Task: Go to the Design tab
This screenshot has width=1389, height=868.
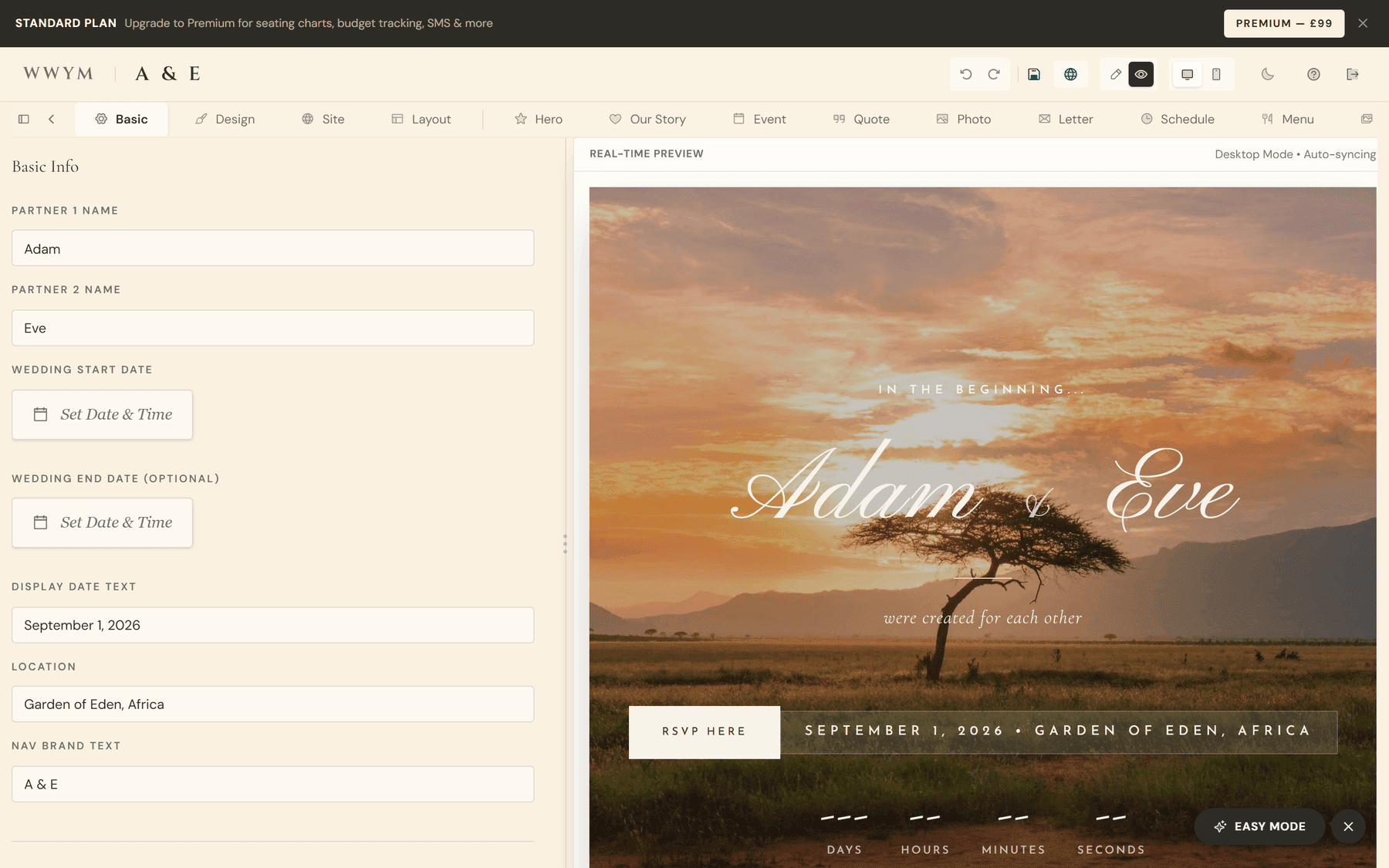Action: [225, 119]
